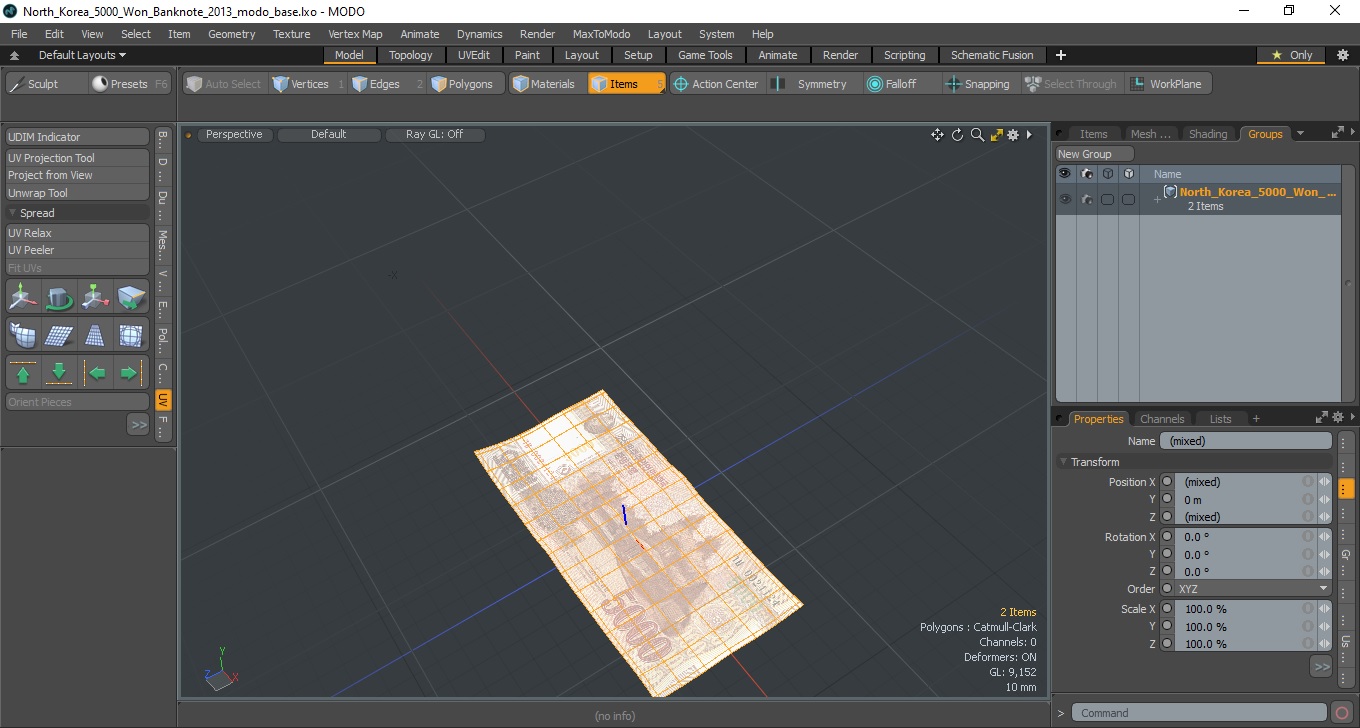Click the Ray GL: Off button

[435, 134]
